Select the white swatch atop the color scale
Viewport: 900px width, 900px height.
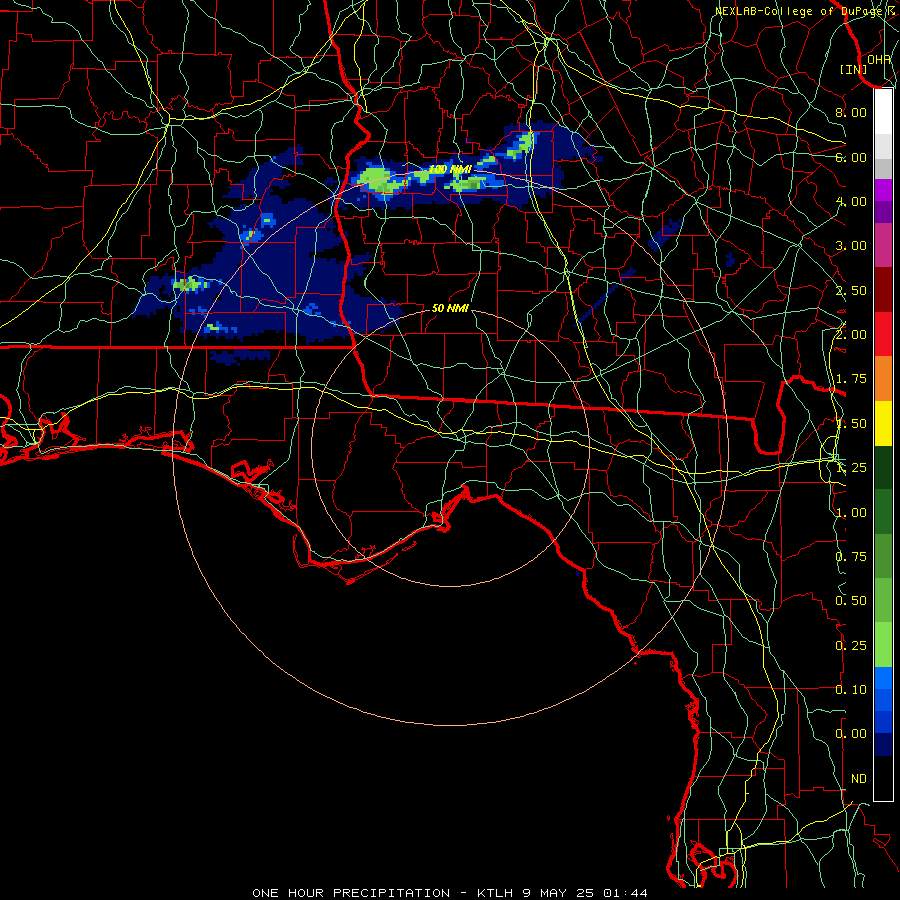[x=883, y=112]
